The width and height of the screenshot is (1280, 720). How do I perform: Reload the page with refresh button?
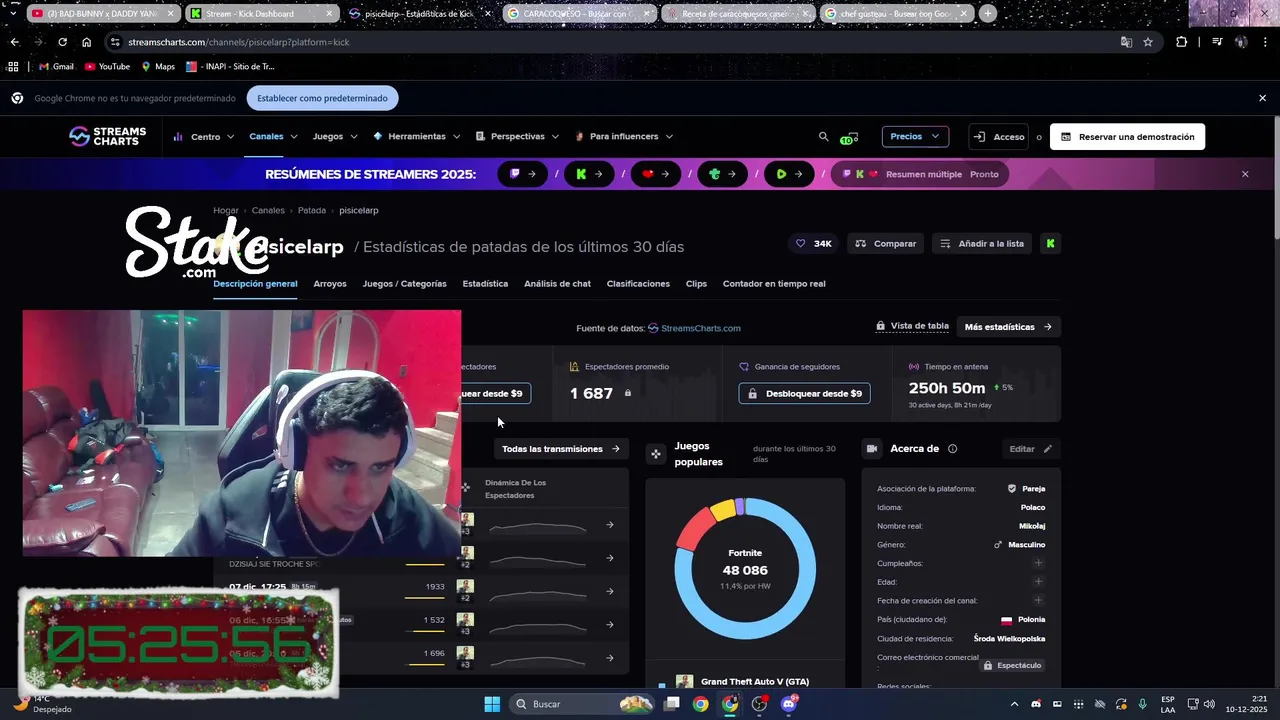pyautogui.click(x=62, y=42)
